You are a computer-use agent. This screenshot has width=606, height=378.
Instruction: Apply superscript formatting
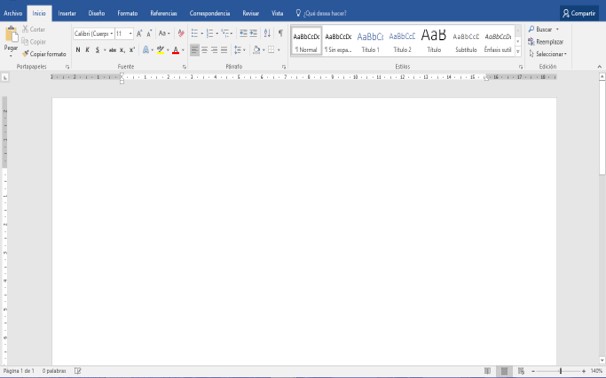point(132,50)
